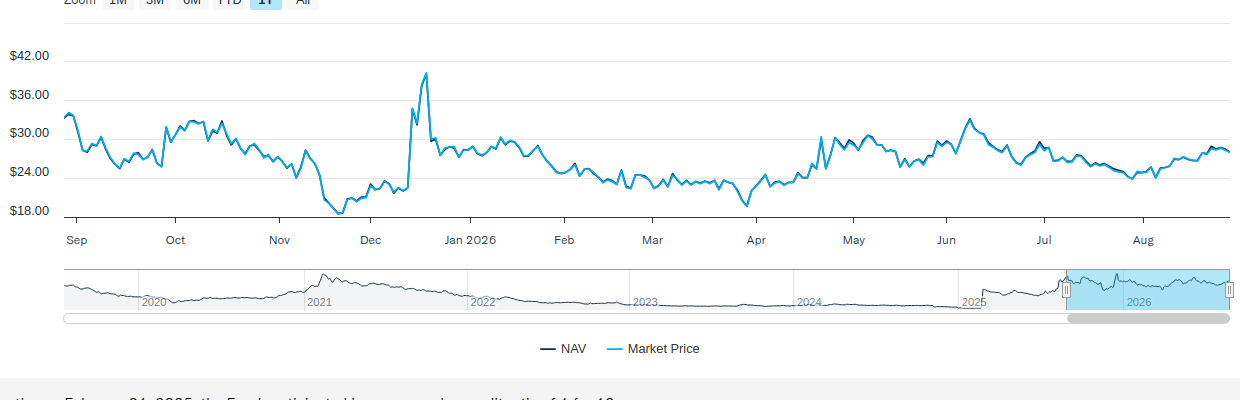Click the 2021 label in the navigator
1240x400 pixels.
(319, 302)
